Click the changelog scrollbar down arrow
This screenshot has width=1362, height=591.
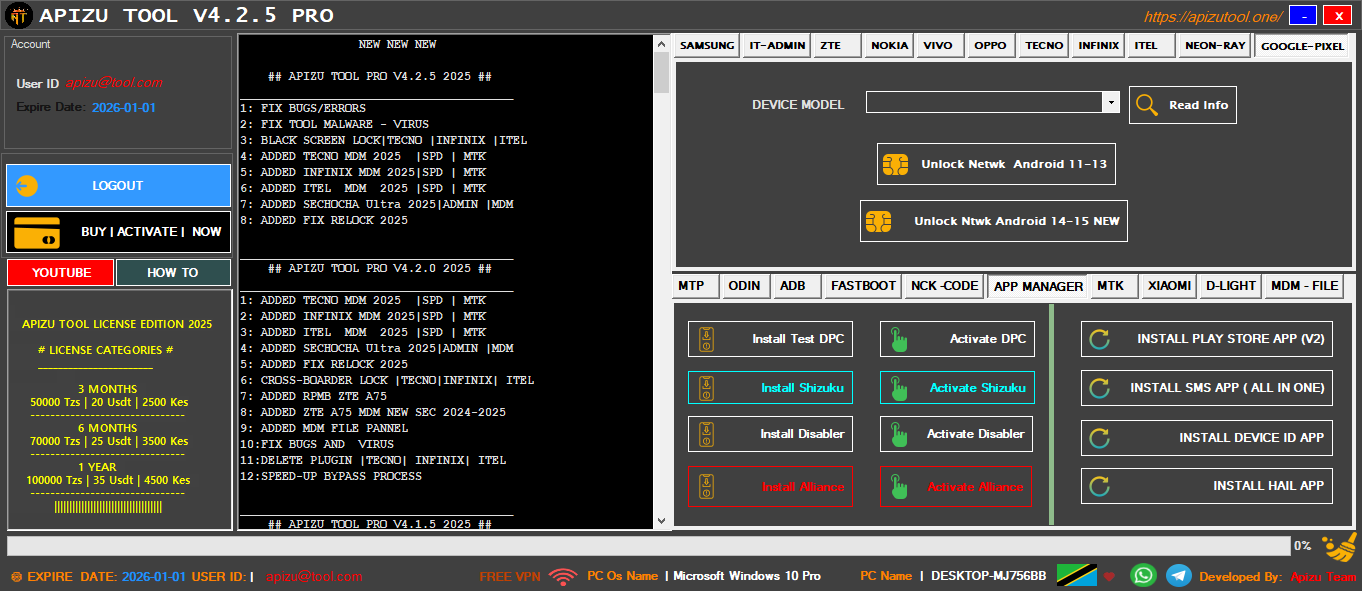661,521
